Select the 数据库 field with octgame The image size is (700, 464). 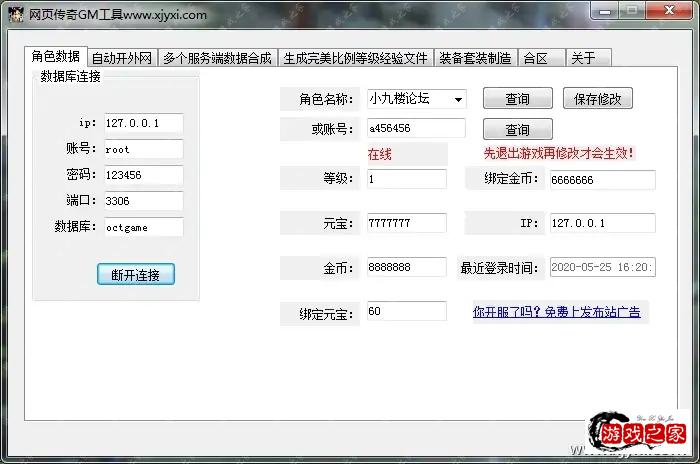point(144,227)
